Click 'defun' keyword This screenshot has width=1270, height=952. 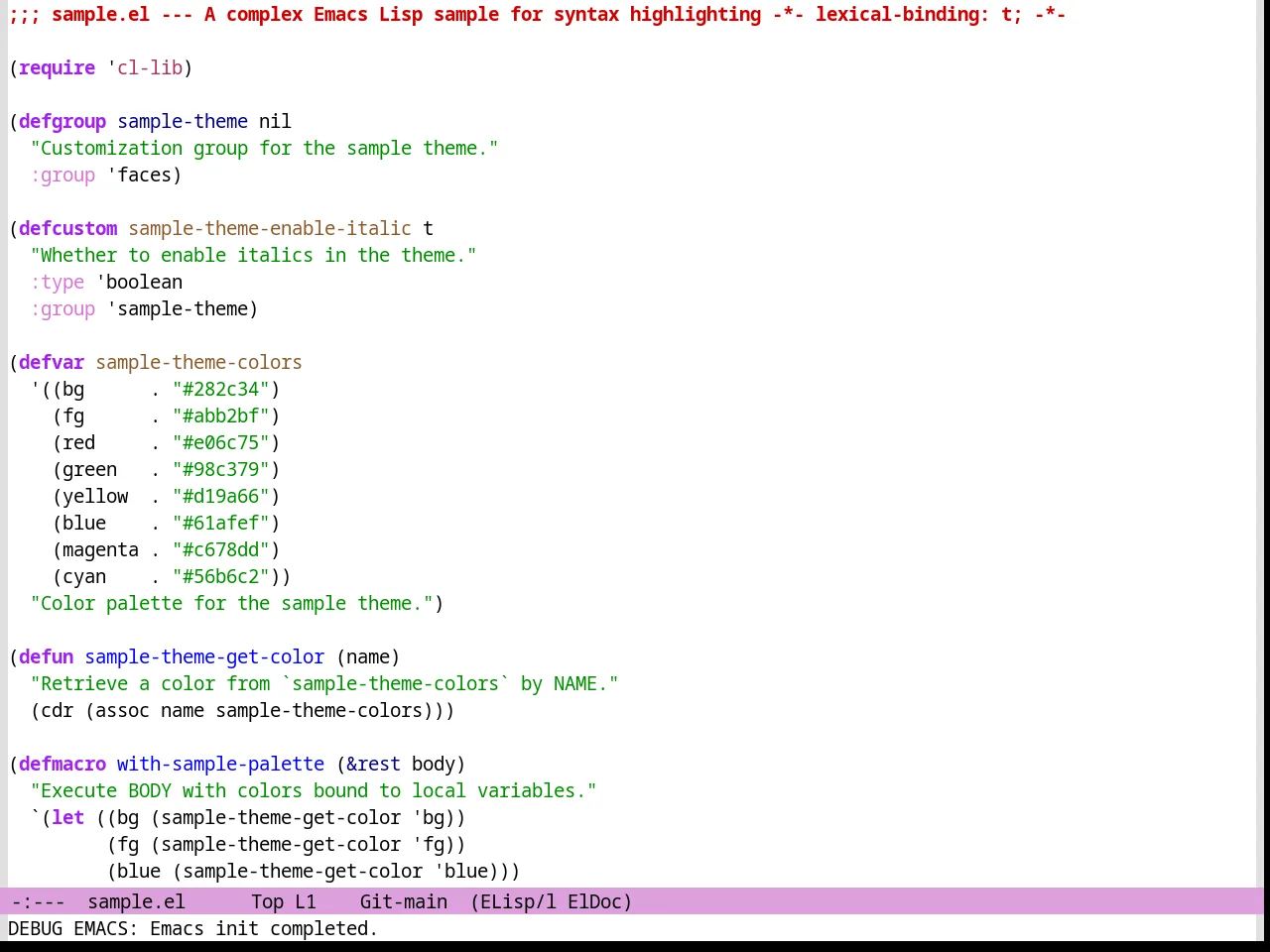tap(46, 656)
